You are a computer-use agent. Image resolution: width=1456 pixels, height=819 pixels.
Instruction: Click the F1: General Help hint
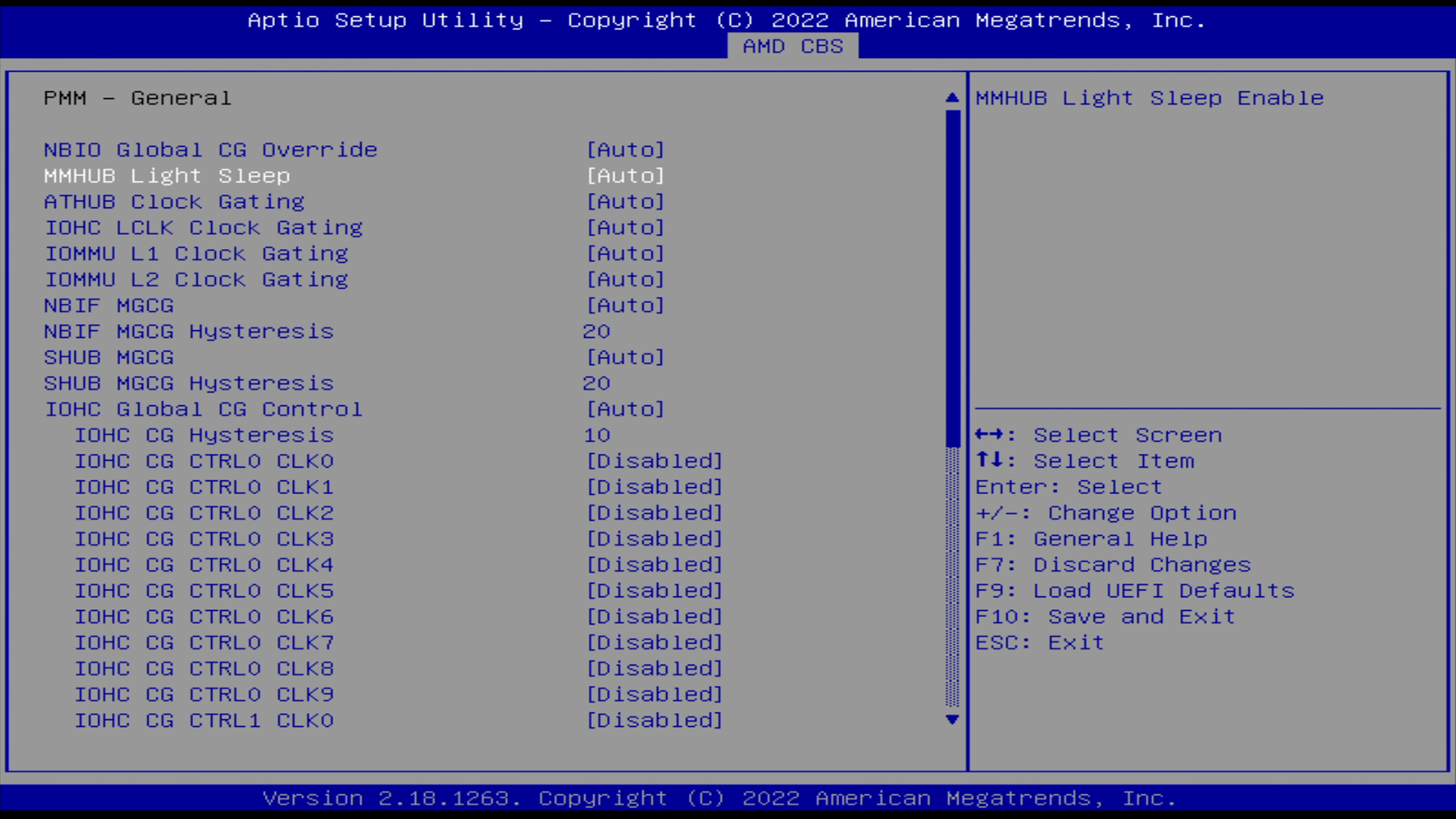[x=1092, y=539]
